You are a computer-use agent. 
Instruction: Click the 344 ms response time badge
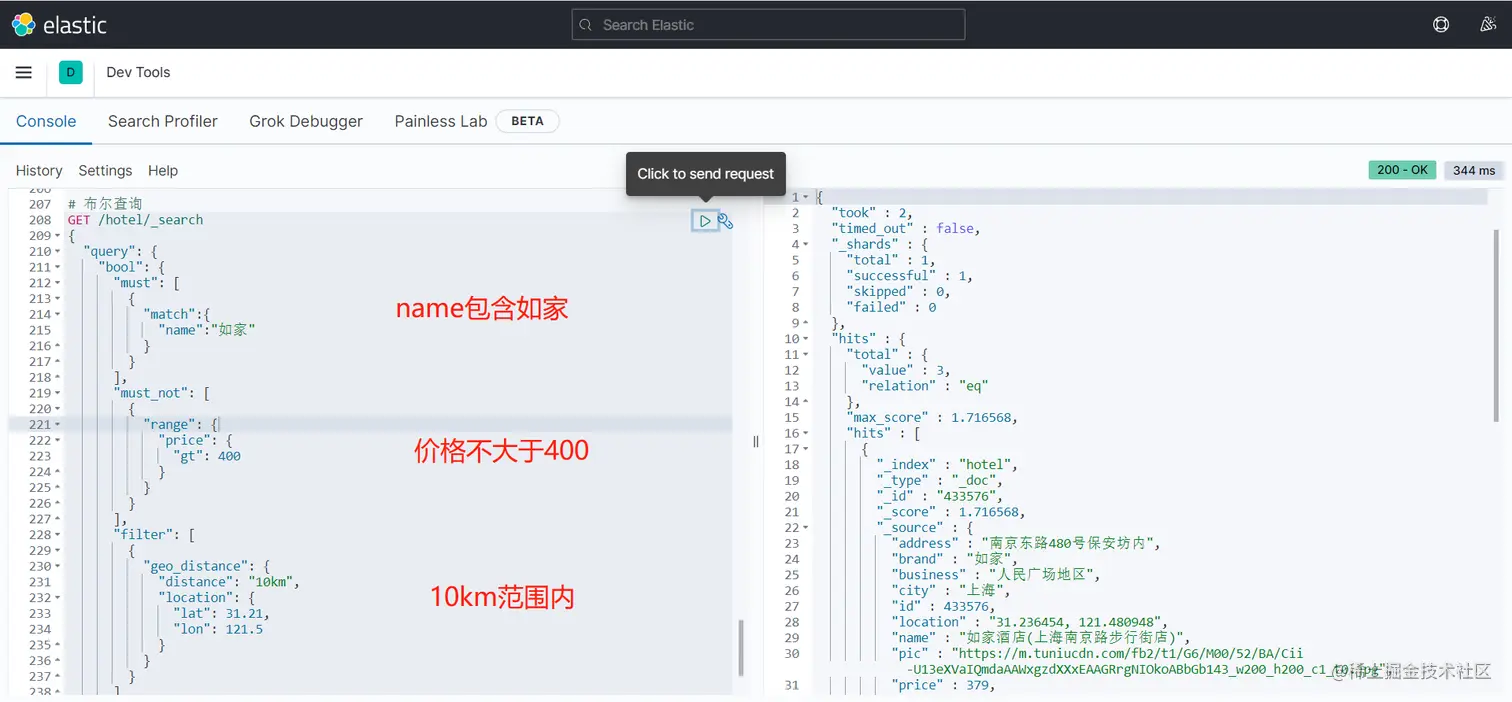pyautogui.click(x=1474, y=170)
